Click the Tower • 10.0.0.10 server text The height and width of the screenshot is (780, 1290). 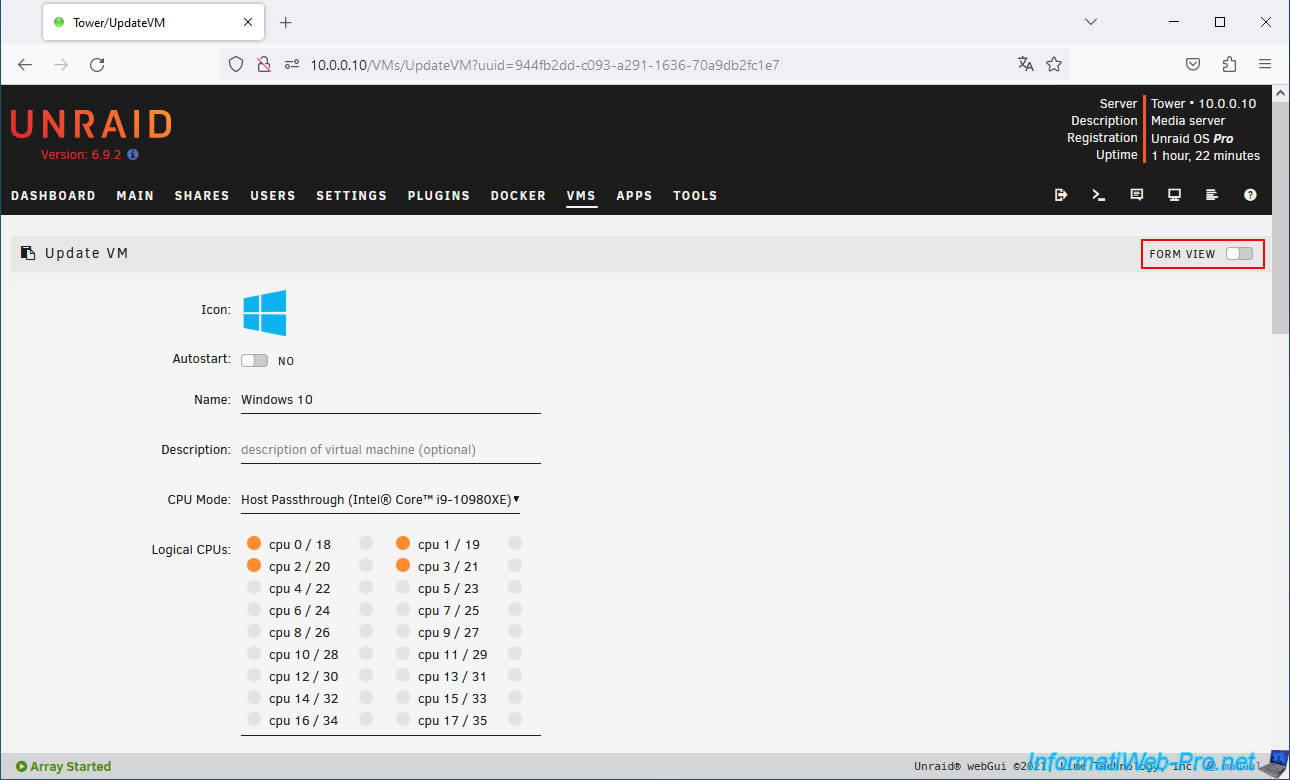[1204, 103]
